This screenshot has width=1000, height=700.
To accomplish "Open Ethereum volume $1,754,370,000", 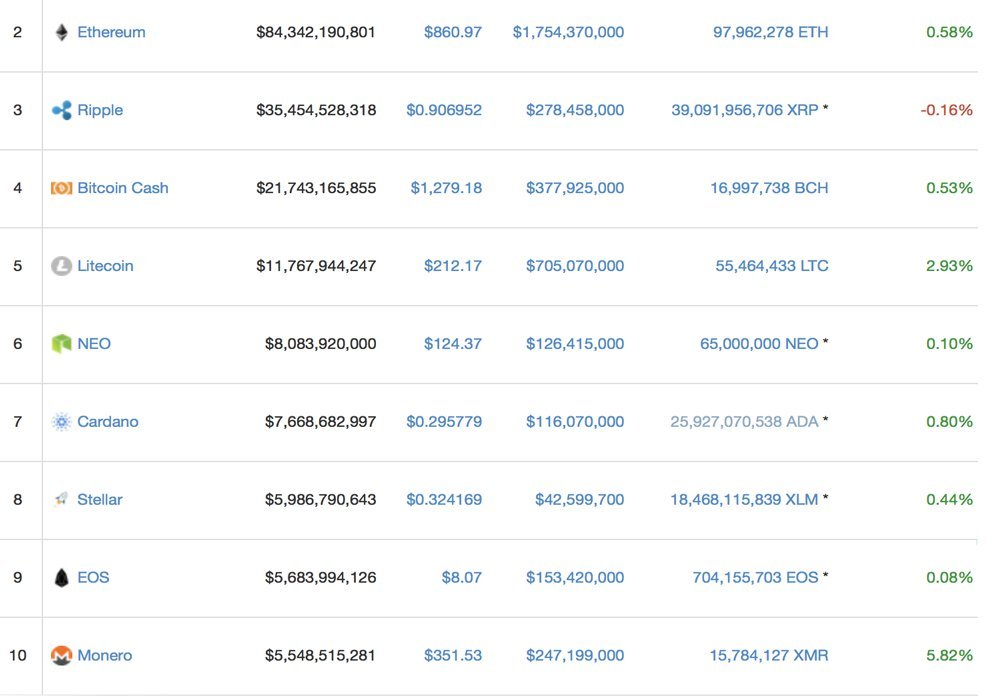I will click(568, 32).
